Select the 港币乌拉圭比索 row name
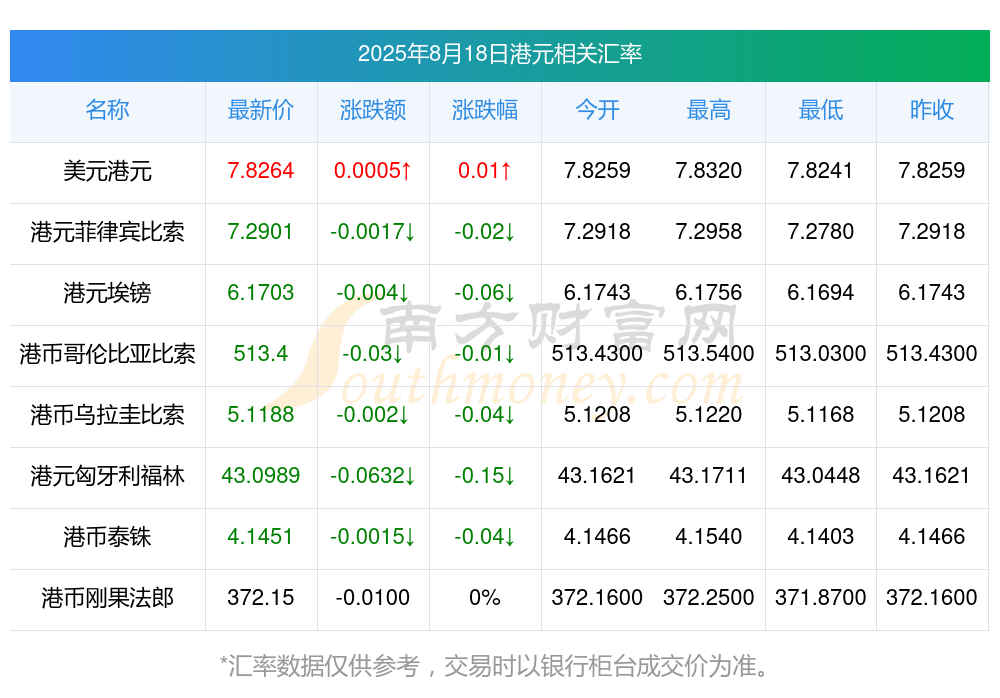Viewport: 1000px width, 698px height. (x=107, y=415)
